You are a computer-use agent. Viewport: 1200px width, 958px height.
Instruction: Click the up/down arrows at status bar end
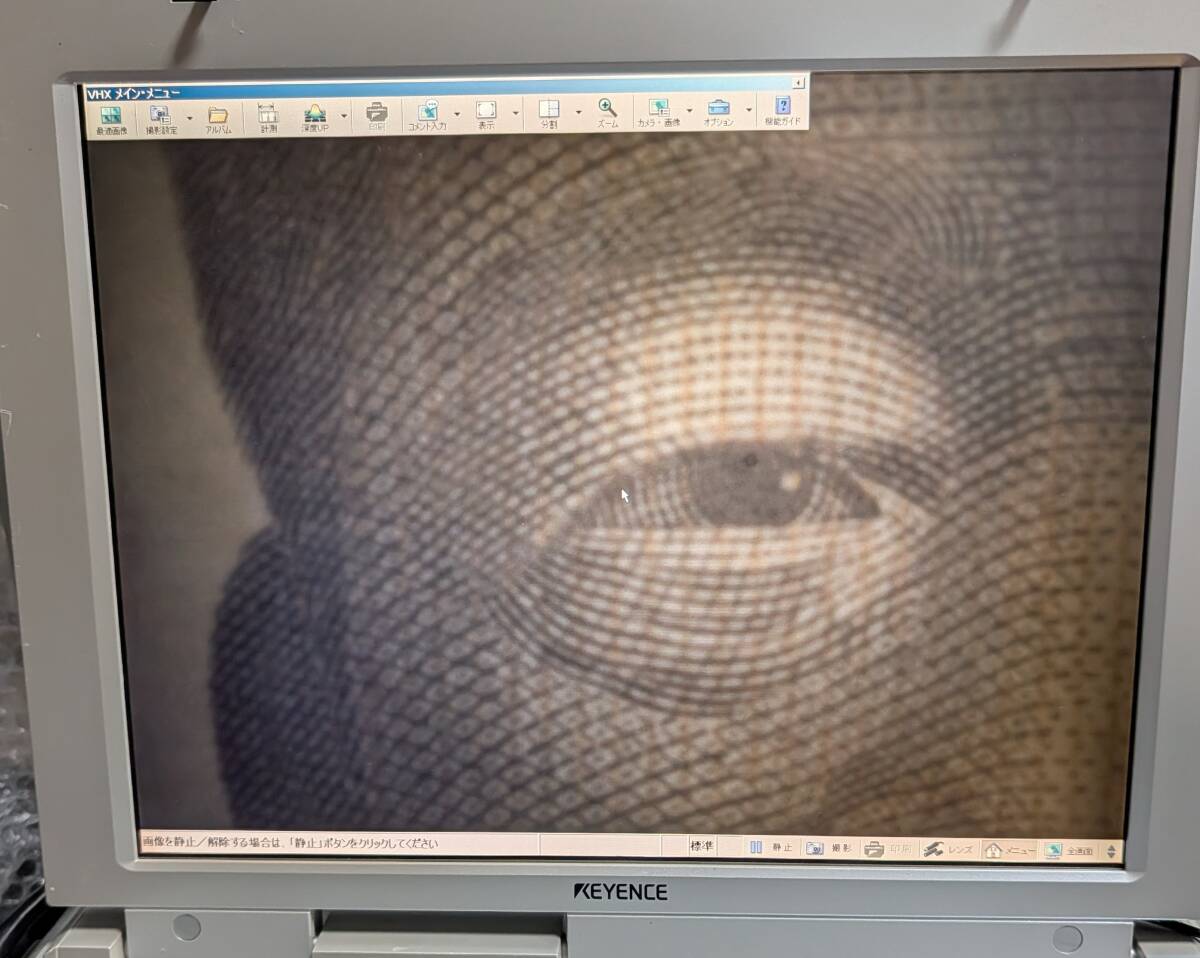point(1110,852)
